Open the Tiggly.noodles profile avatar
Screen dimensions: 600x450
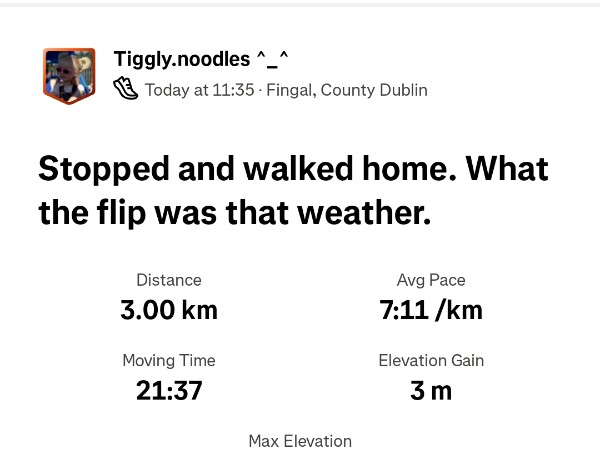coord(69,75)
